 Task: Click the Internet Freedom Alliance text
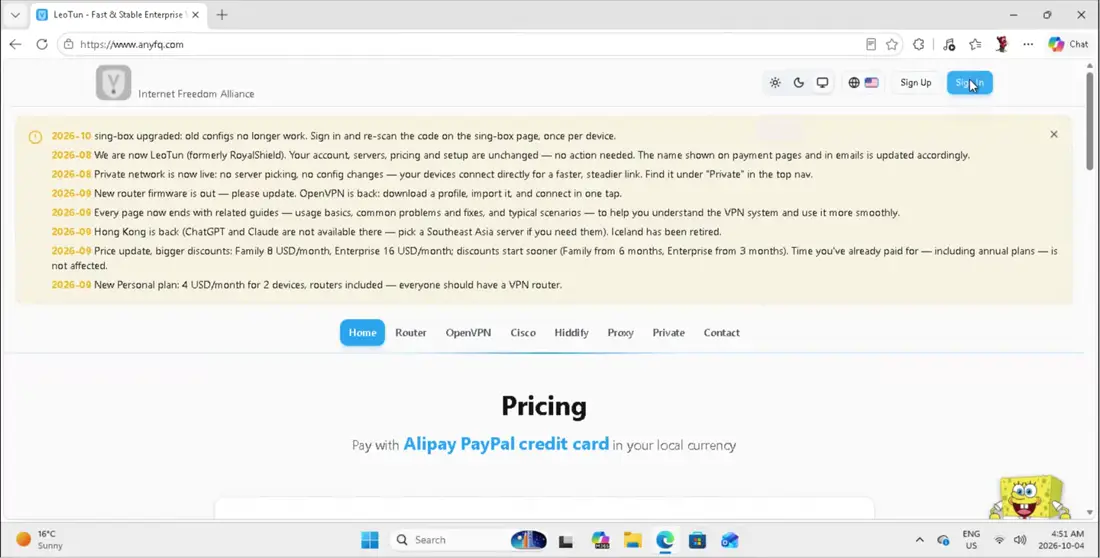(x=196, y=94)
